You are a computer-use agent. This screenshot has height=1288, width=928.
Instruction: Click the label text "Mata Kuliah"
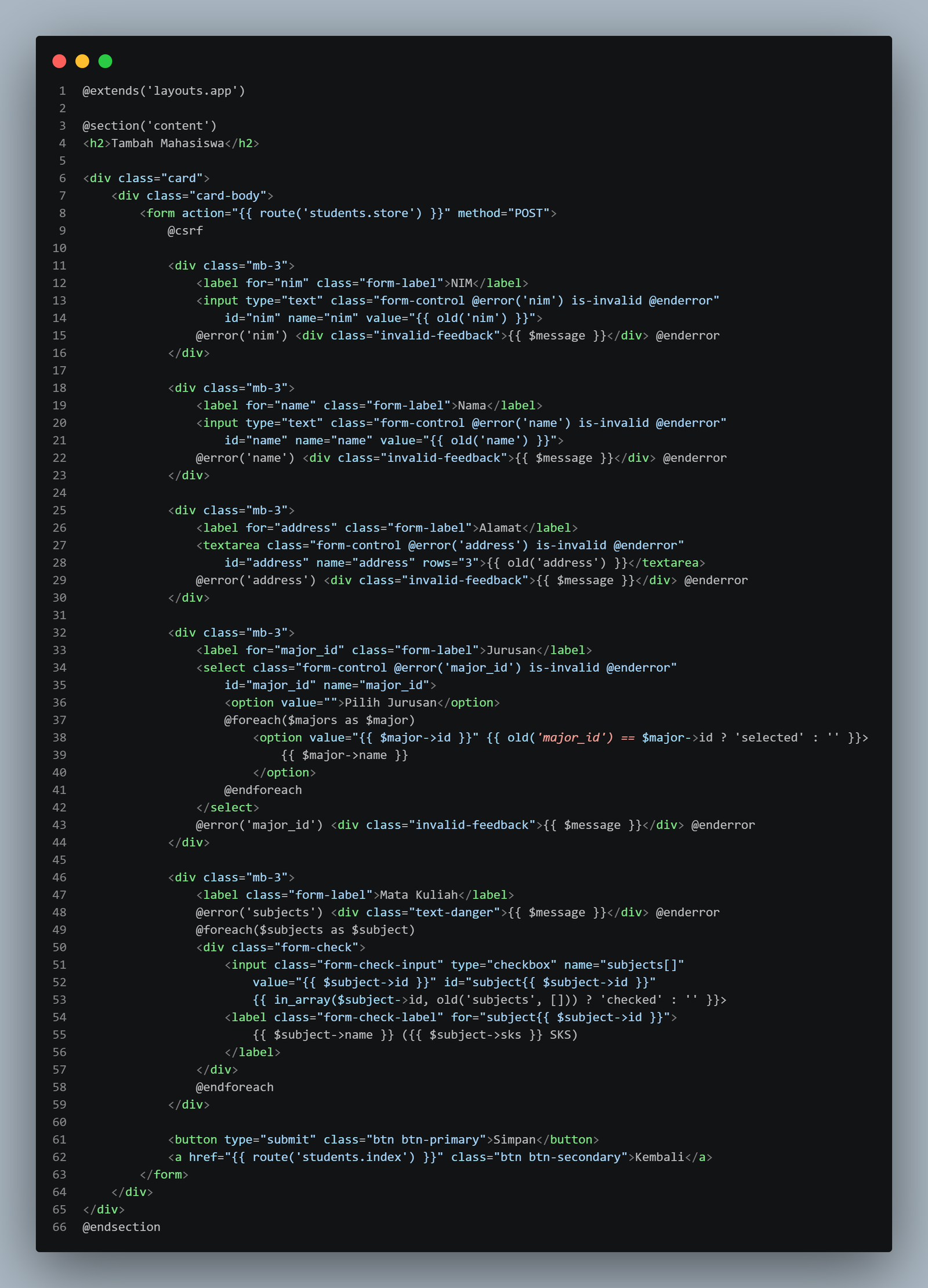click(419, 895)
